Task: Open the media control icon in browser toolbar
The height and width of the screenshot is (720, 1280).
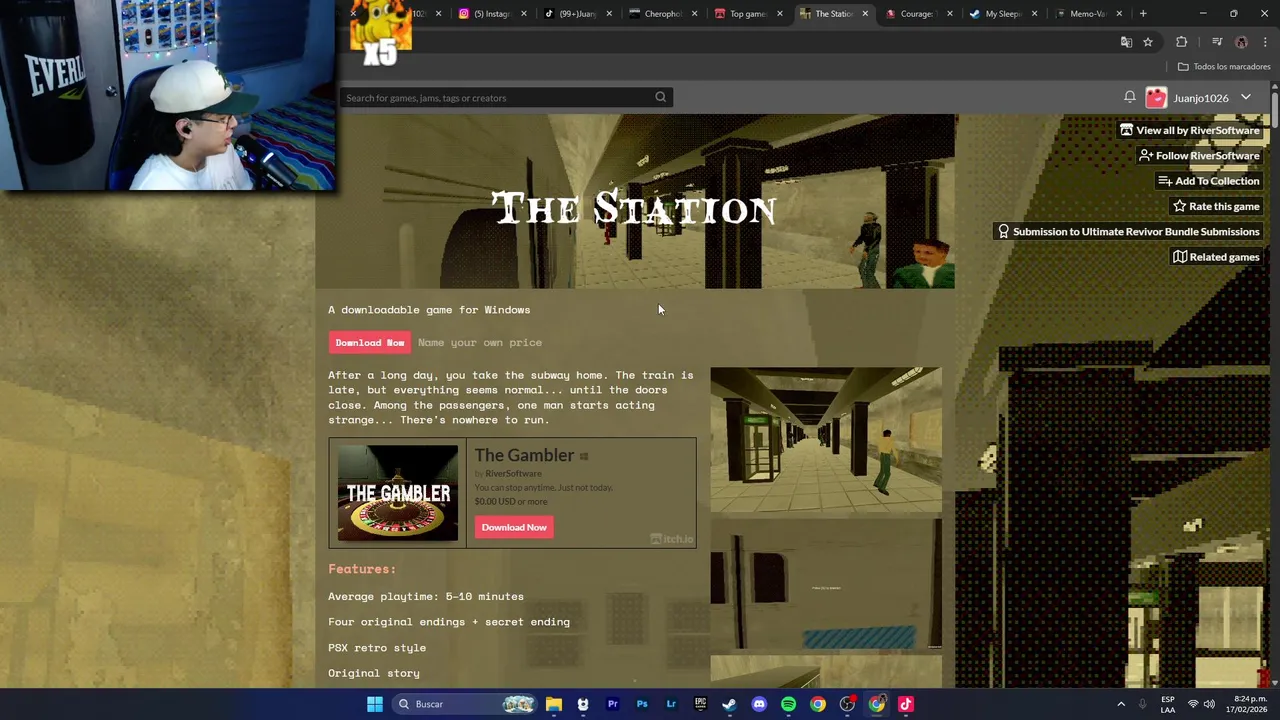Action: pos(1217,42)
